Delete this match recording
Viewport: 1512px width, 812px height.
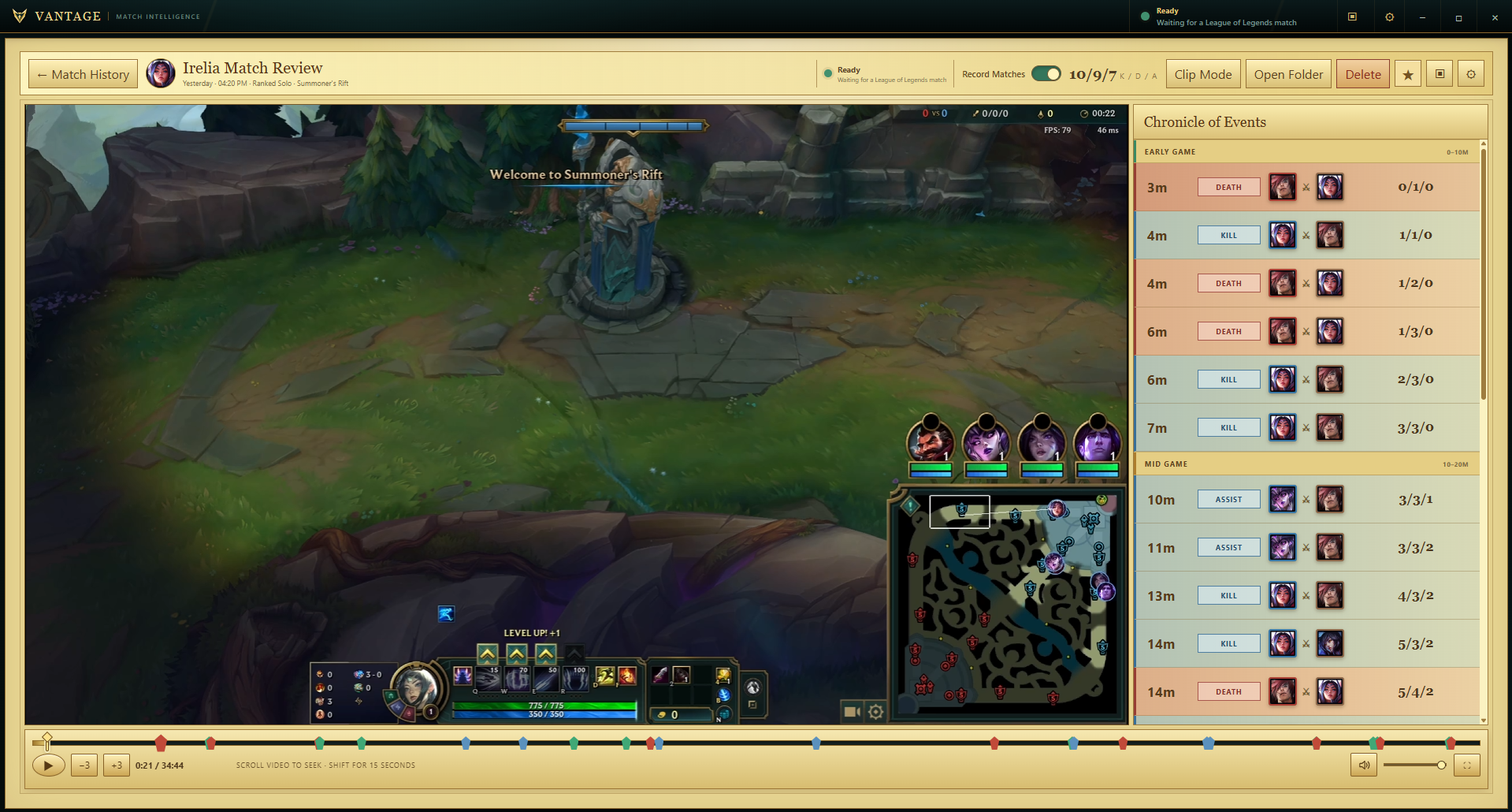coord(1362,74)
